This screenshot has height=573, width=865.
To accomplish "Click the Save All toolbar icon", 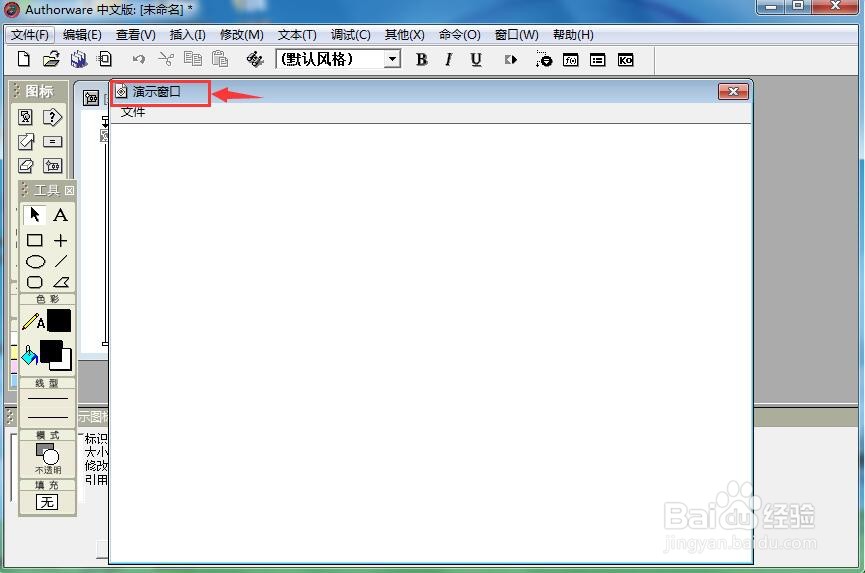I will (79, 59).
